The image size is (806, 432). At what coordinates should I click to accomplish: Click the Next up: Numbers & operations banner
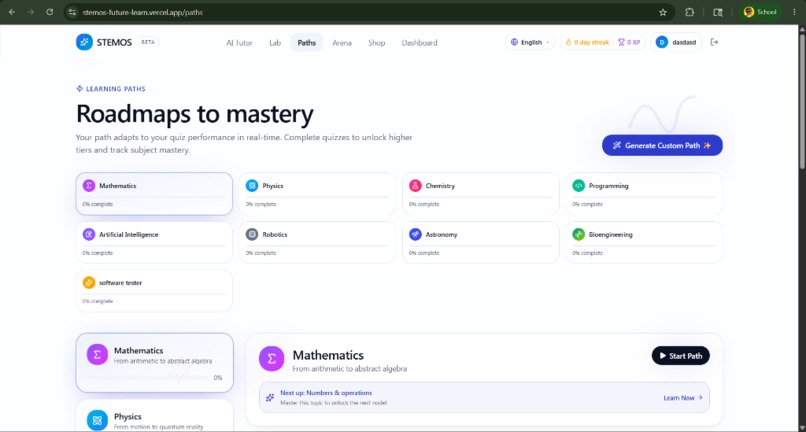[484, 398]
